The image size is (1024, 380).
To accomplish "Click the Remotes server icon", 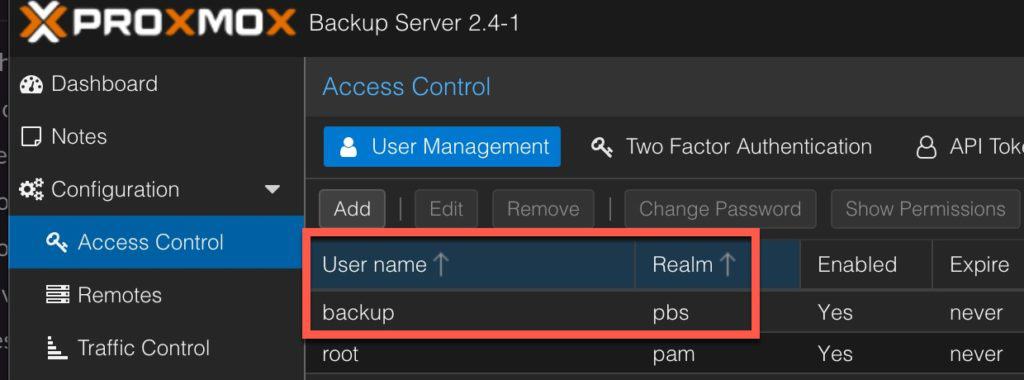I will (x=57, y=295).
